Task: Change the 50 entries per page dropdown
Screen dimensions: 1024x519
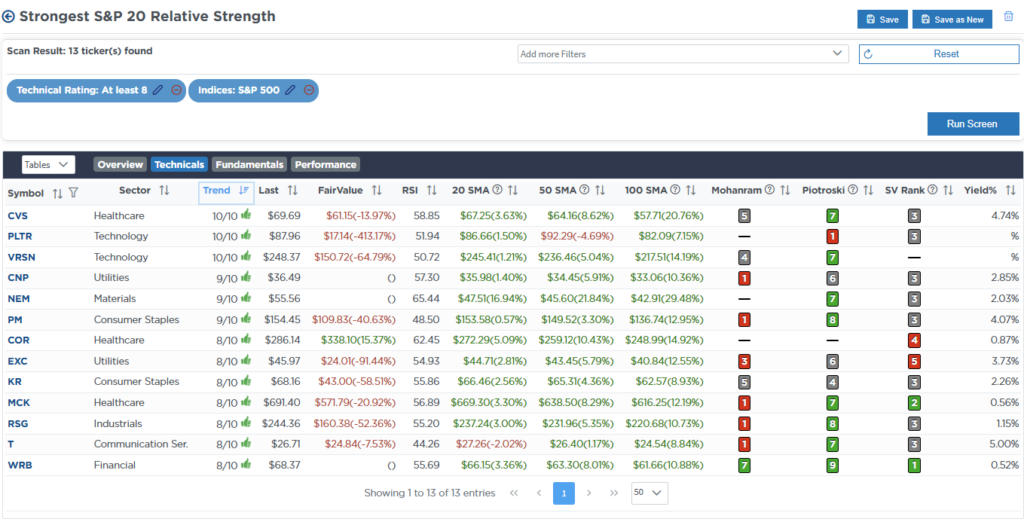Action: [650, 493]
